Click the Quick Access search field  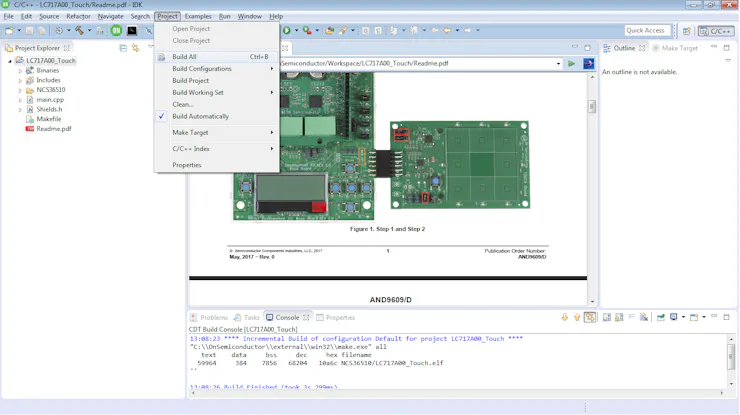[647, 31]
